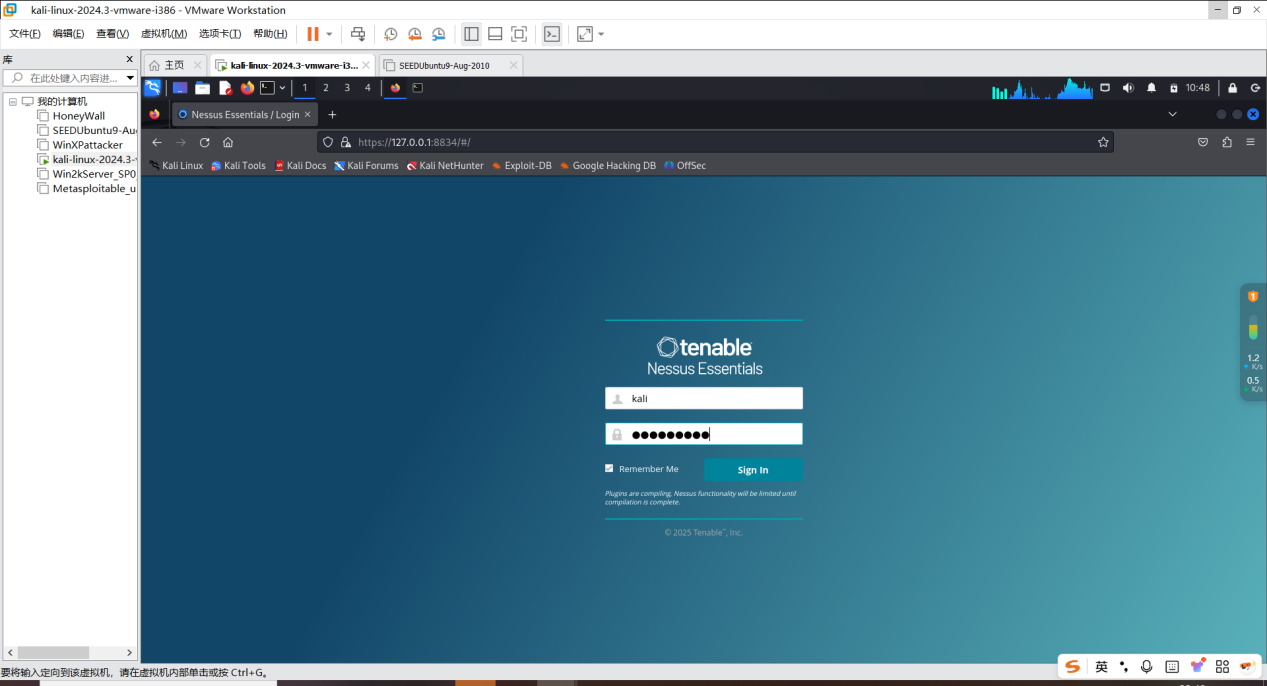This screenshot has height=686, width=1267.
Task: Open the Kali applications menu dragon icon
Action: point(152,88)
